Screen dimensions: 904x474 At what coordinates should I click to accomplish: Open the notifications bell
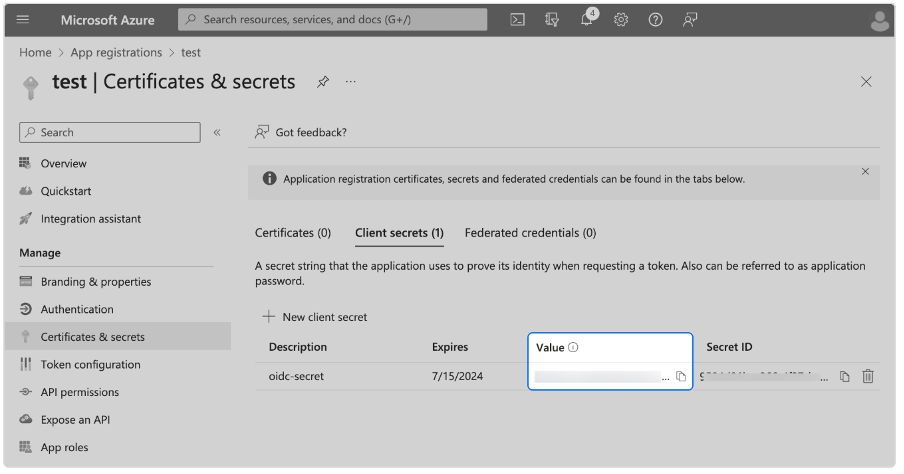(x=587, y=20)
